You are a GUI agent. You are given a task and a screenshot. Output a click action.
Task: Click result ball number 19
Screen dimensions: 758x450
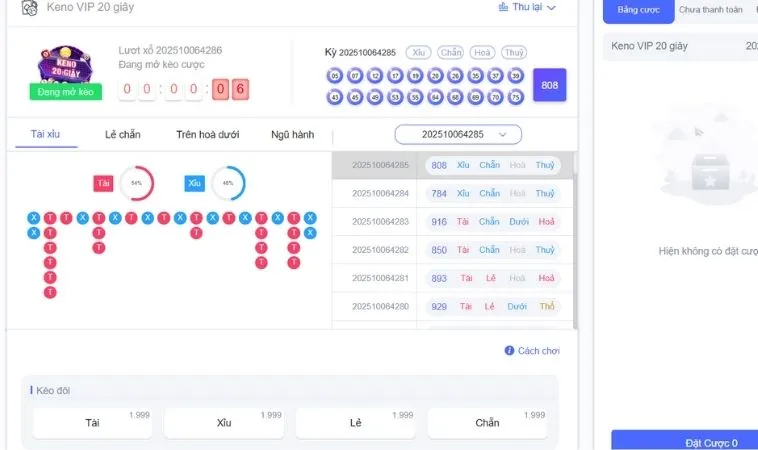[415, 76]
